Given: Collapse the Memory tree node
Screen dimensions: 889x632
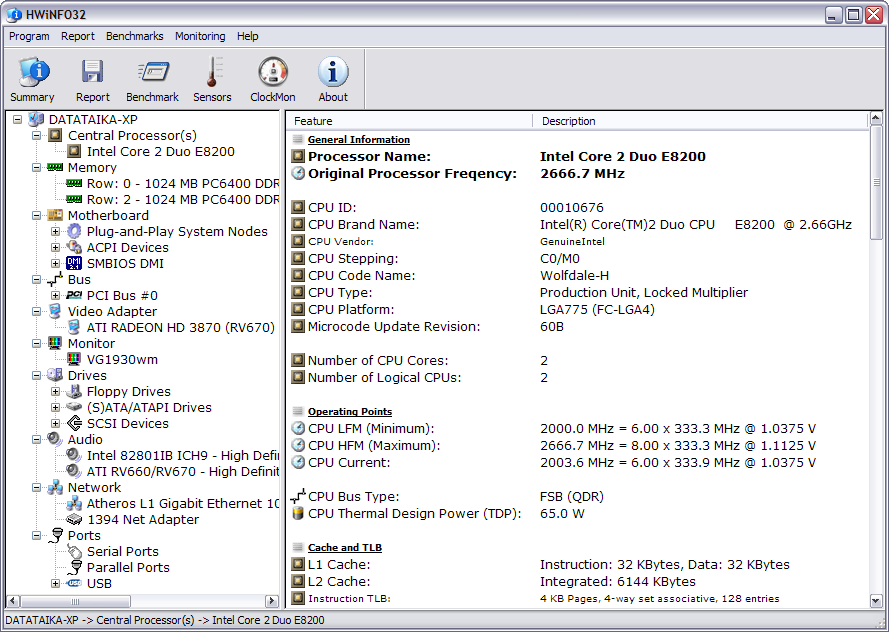Looking at the screenshot, I should [37, 167].
